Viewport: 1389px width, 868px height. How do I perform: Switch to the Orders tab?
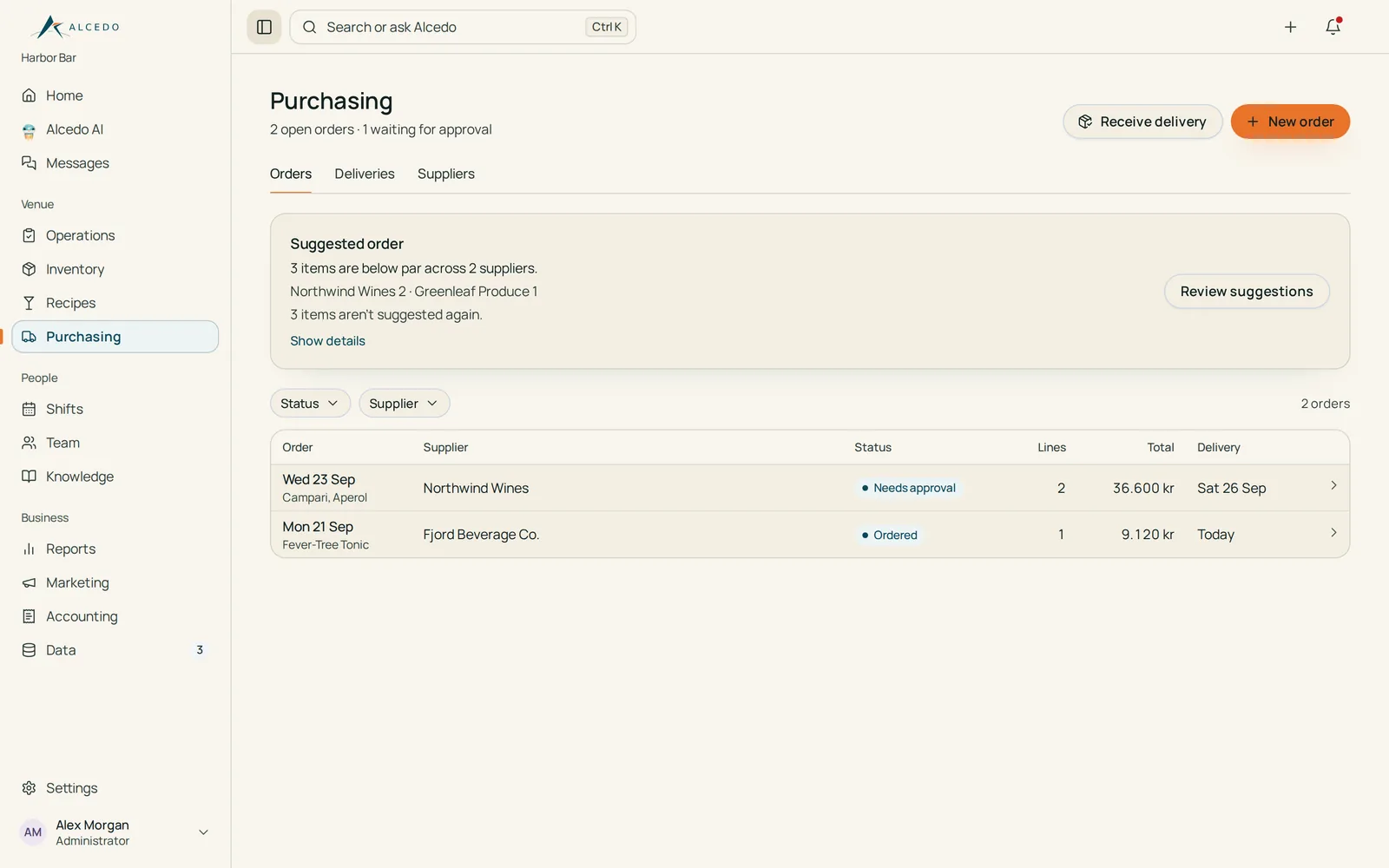tap(291, 174)
